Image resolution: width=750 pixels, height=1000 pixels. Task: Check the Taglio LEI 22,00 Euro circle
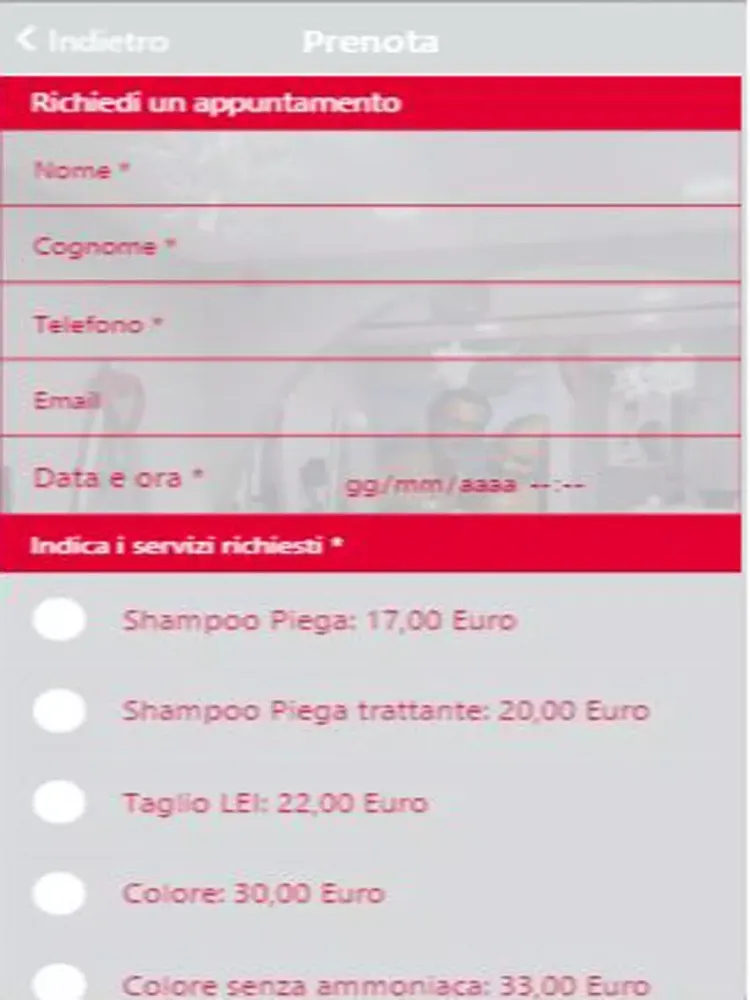pos(59,803)
